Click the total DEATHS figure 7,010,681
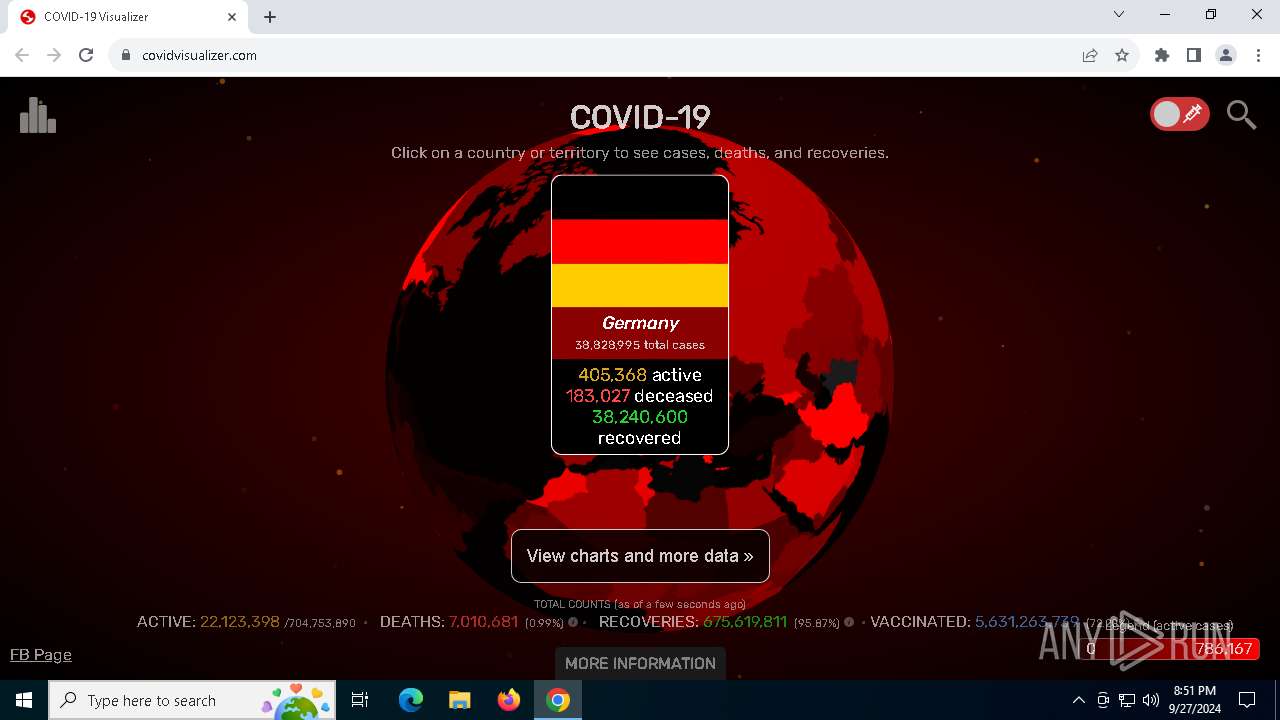Screen dimensions: 1280x720 tap(484, 622)
